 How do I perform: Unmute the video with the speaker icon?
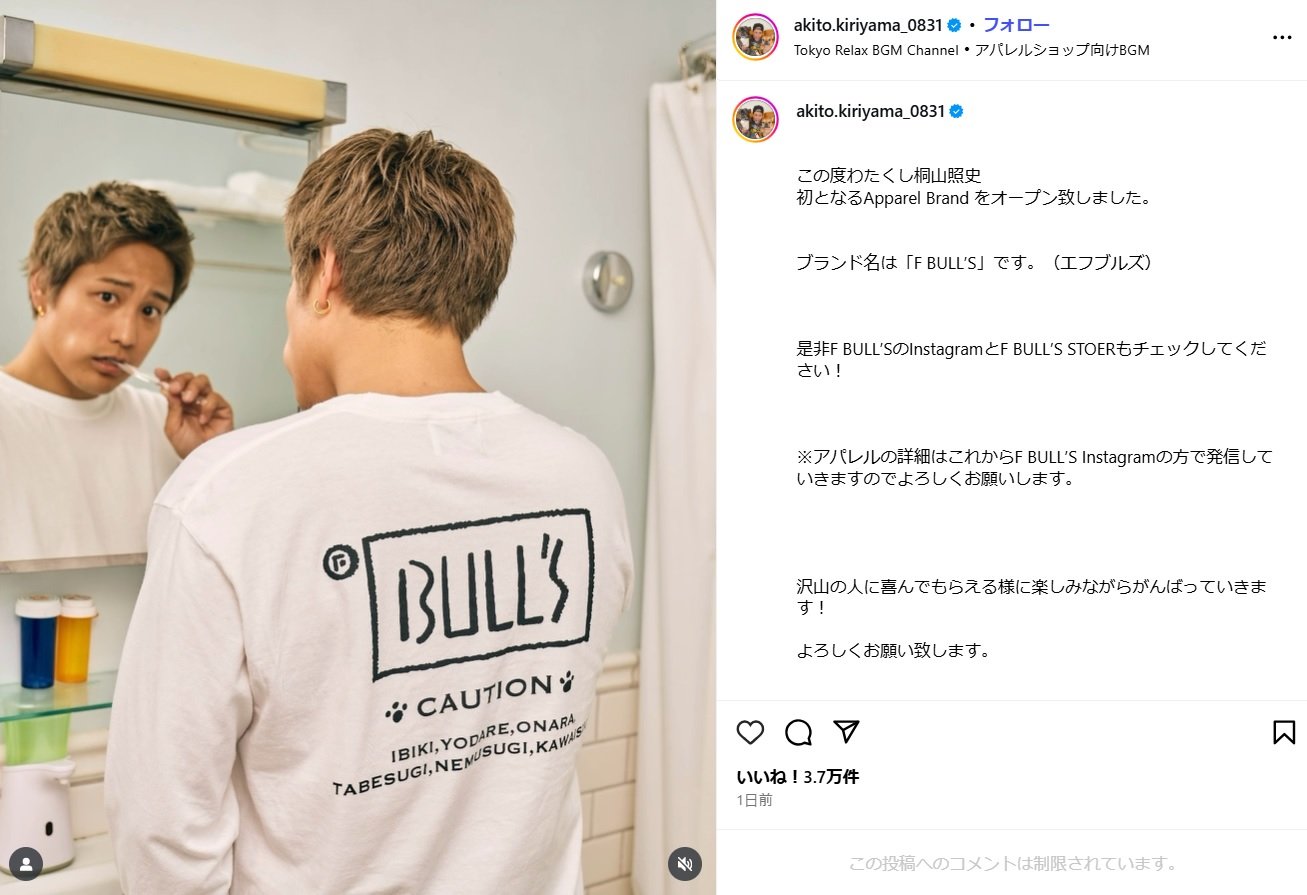[x=685, y=864]
